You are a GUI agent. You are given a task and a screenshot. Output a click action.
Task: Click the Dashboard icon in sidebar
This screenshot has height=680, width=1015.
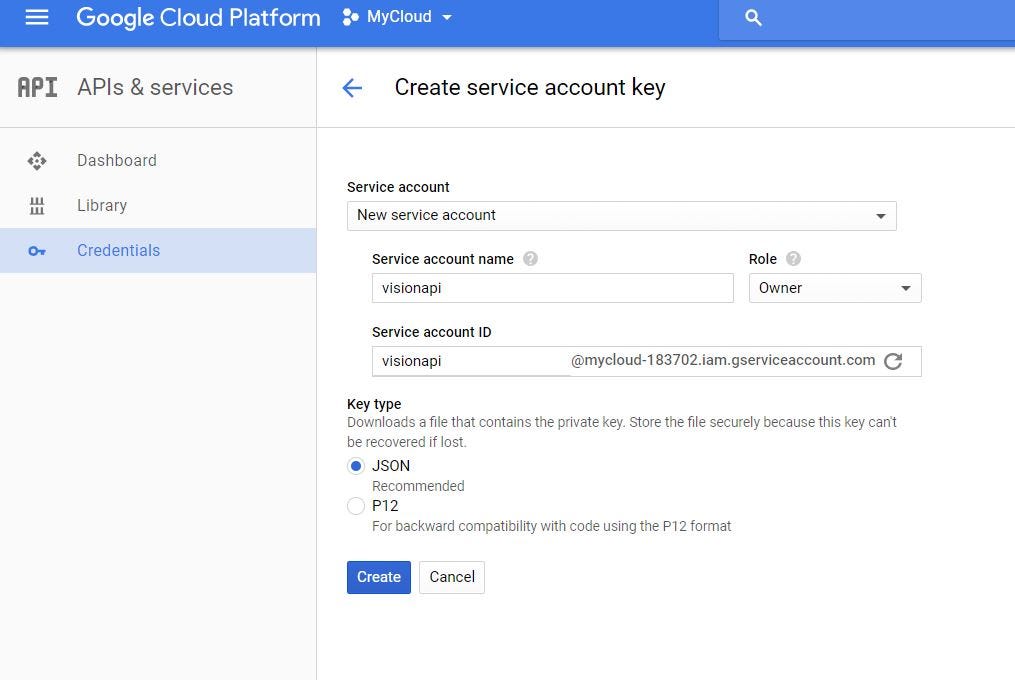click(x=37, y=160)
